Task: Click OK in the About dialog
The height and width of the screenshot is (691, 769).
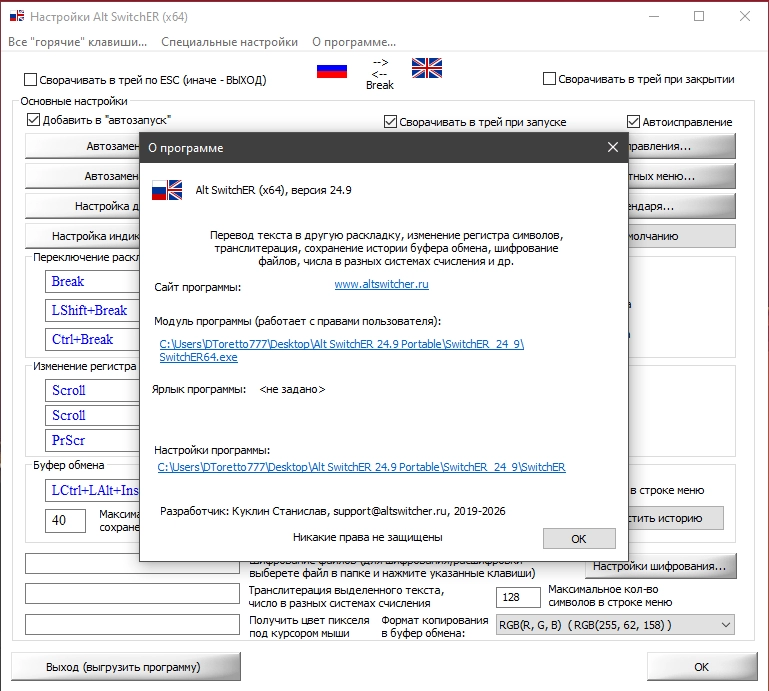Action: pyautogui.click(x=579, y=538)
